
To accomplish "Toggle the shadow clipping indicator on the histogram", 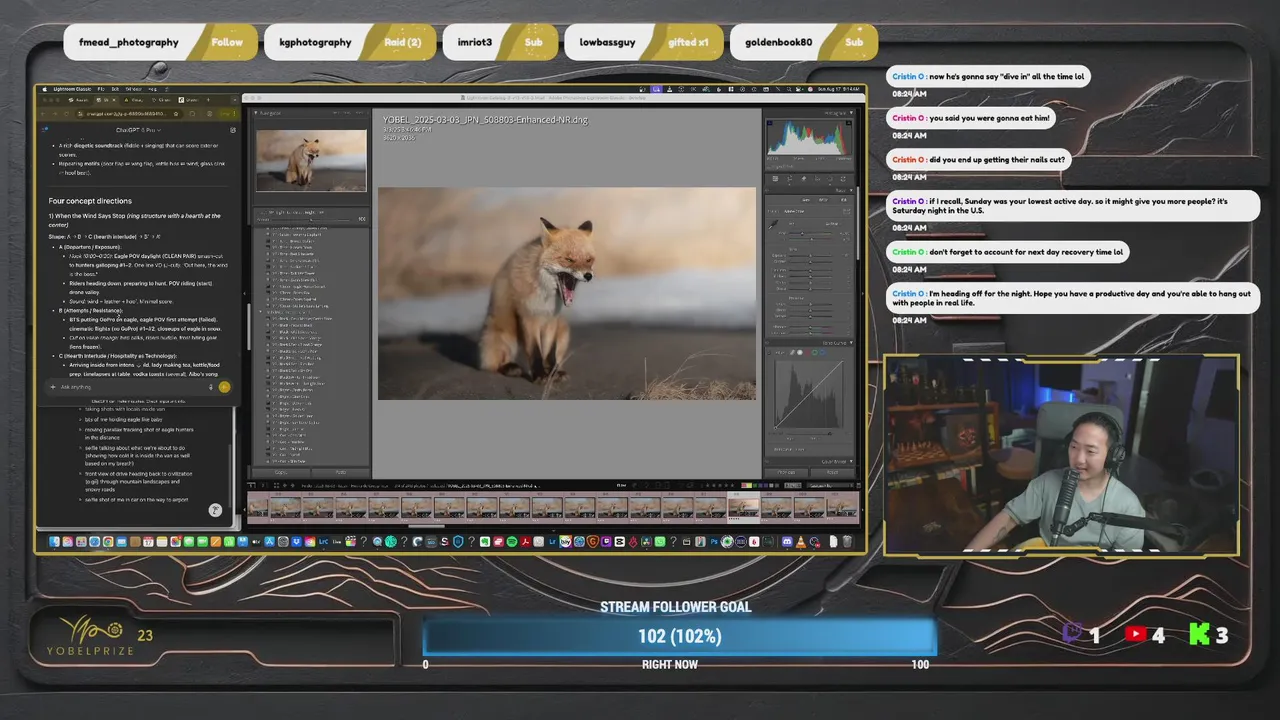I will click(x=770, y=123).
